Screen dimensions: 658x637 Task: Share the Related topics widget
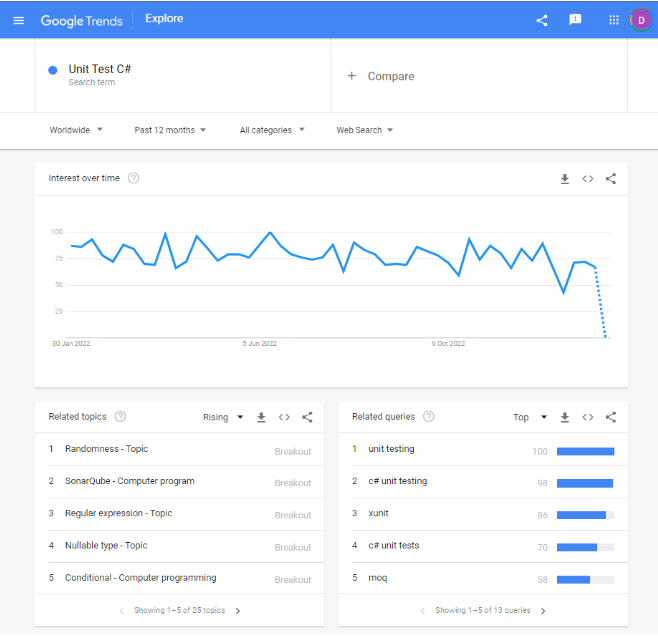(x=307, y=417)
